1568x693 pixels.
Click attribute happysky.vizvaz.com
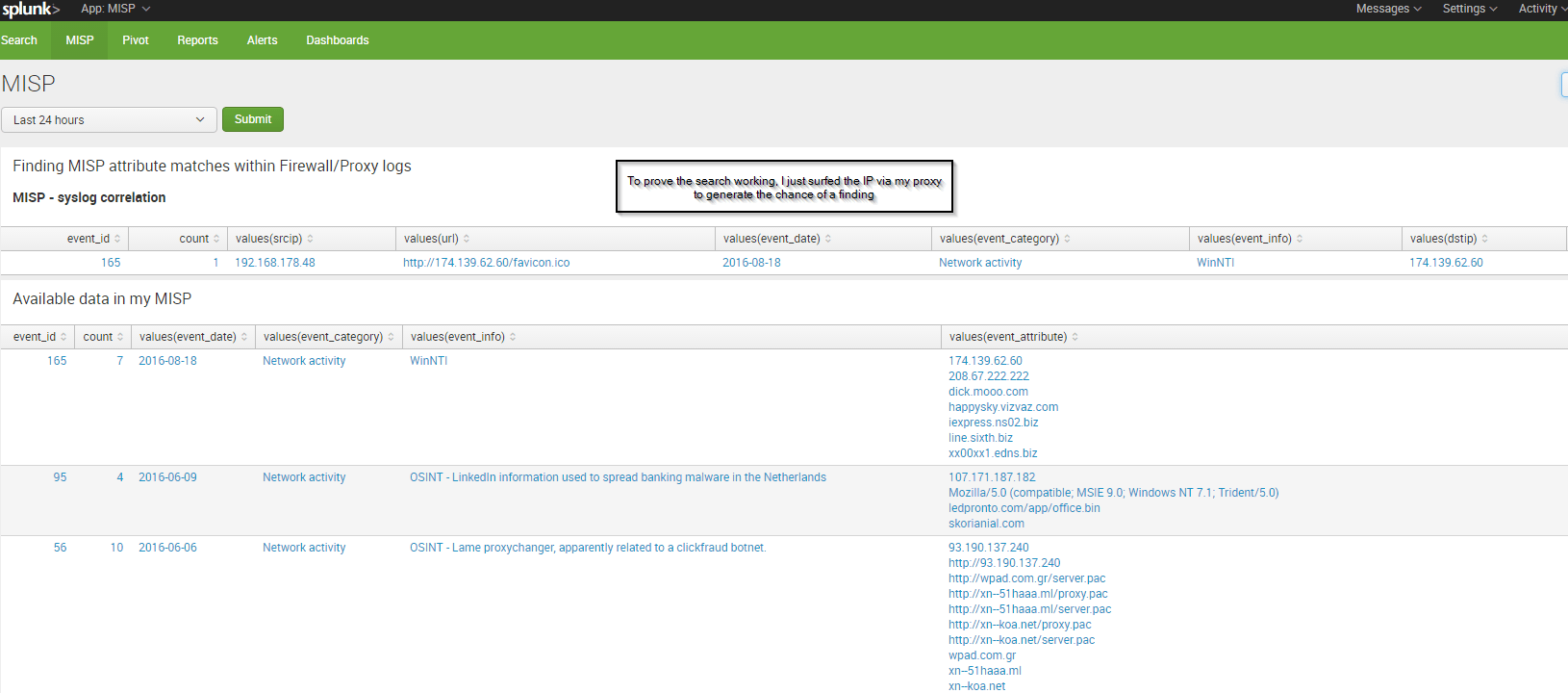1003,407
